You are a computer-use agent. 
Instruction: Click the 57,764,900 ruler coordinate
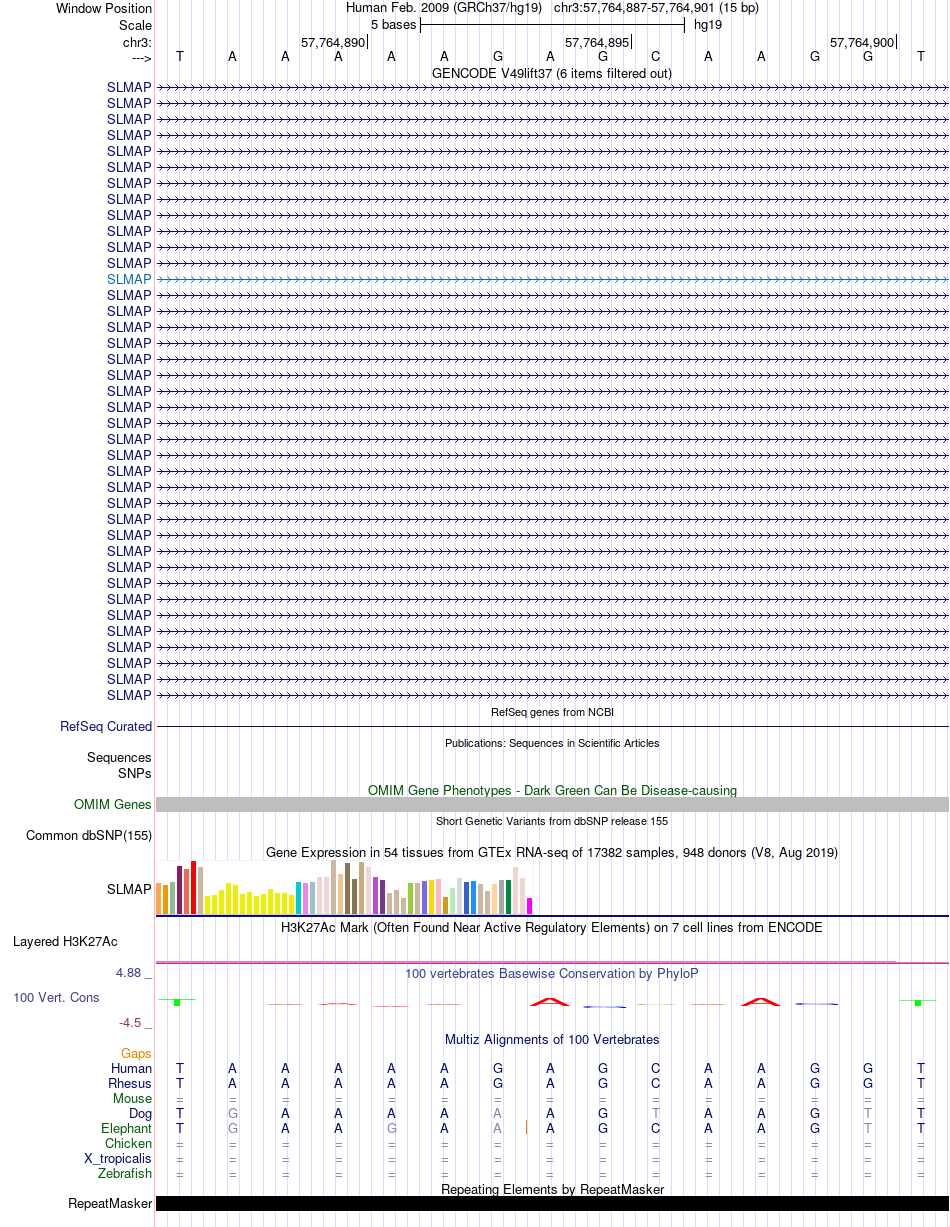(862, 43)
